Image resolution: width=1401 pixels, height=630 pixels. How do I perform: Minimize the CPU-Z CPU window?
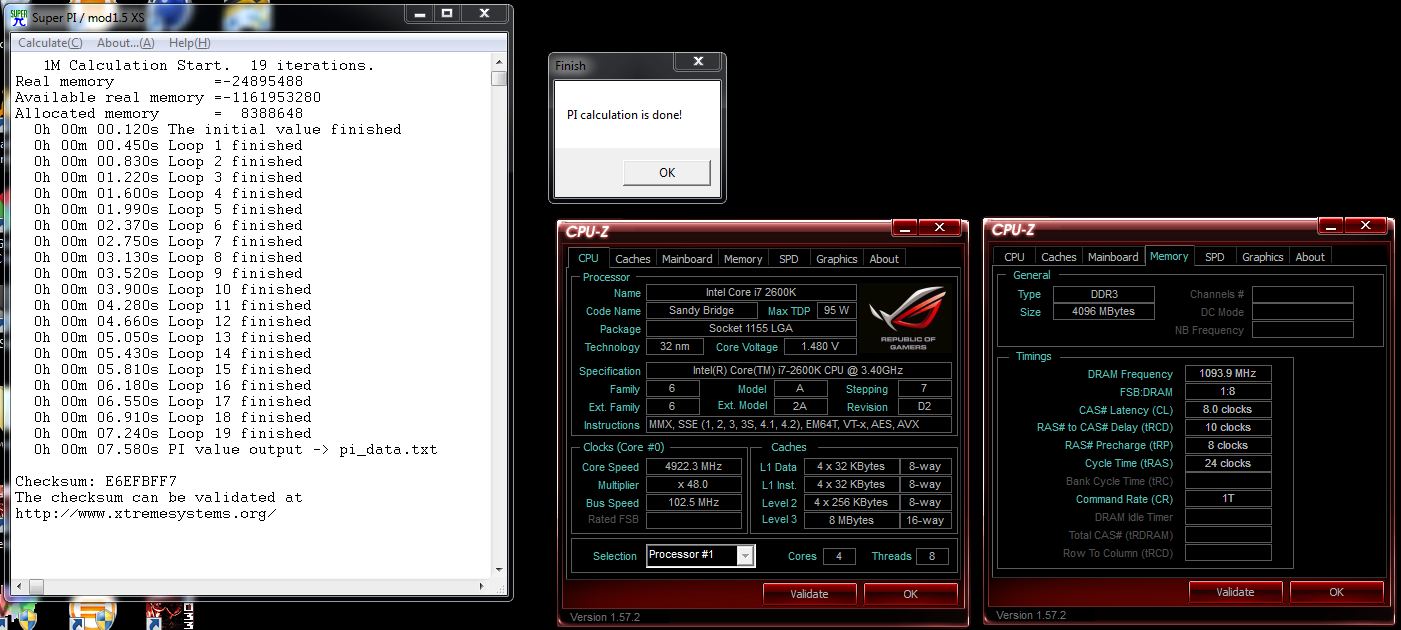tap(903, 228)
